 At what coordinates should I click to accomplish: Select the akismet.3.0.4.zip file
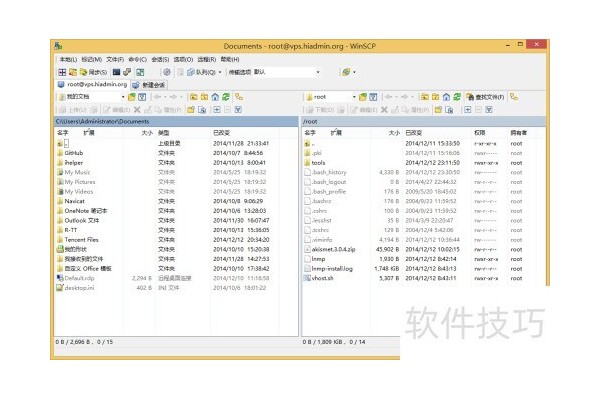333,249
